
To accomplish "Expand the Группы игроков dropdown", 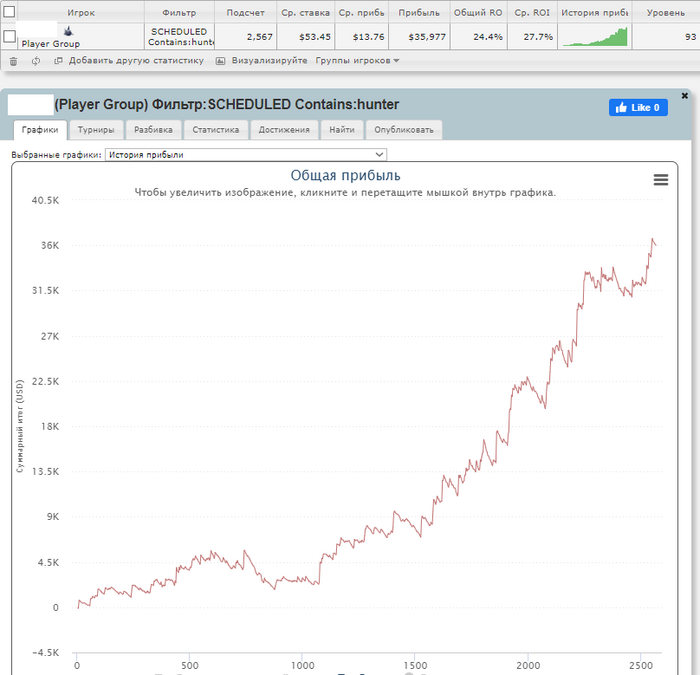I will [357, 61].
